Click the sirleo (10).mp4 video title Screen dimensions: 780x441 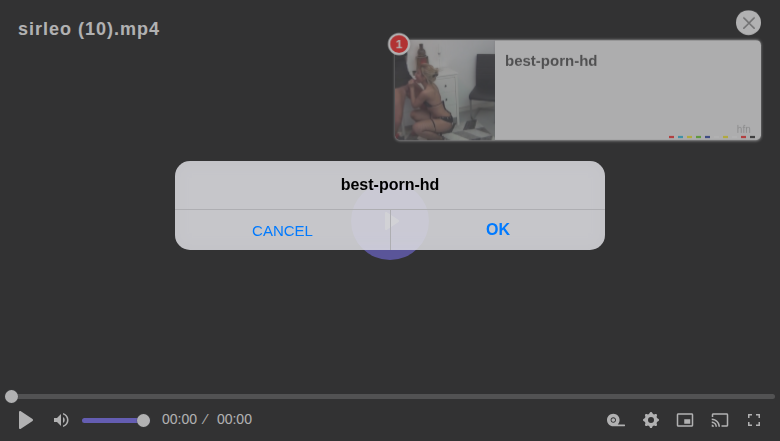pyautogui.click(x=89, y=29)
